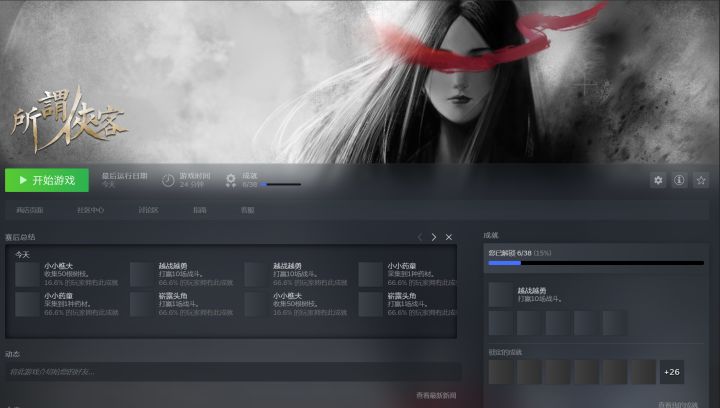The width and height of the screenshot is (720, 408).
Task: Open the 社区中心 community hub tab
Action: click(90, 210)
